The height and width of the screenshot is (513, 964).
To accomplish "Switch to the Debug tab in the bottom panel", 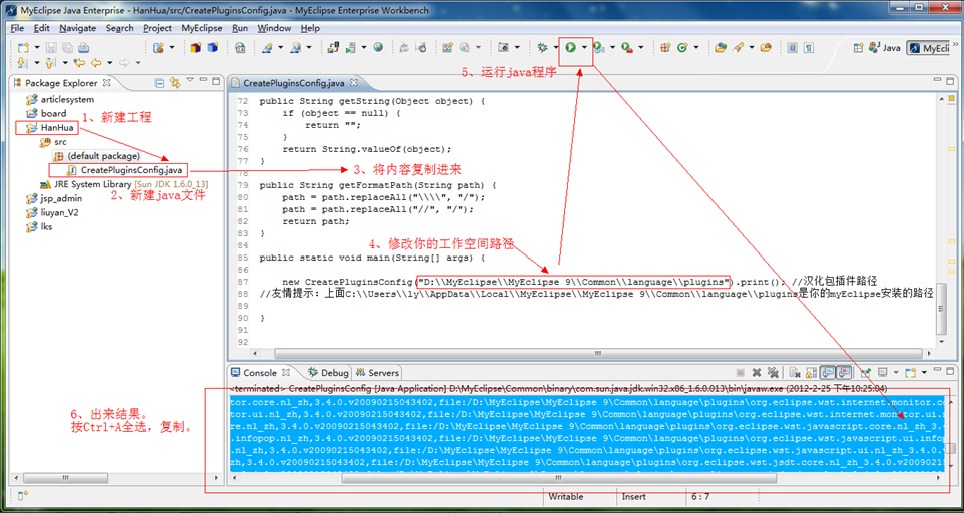I will [328, 373].
